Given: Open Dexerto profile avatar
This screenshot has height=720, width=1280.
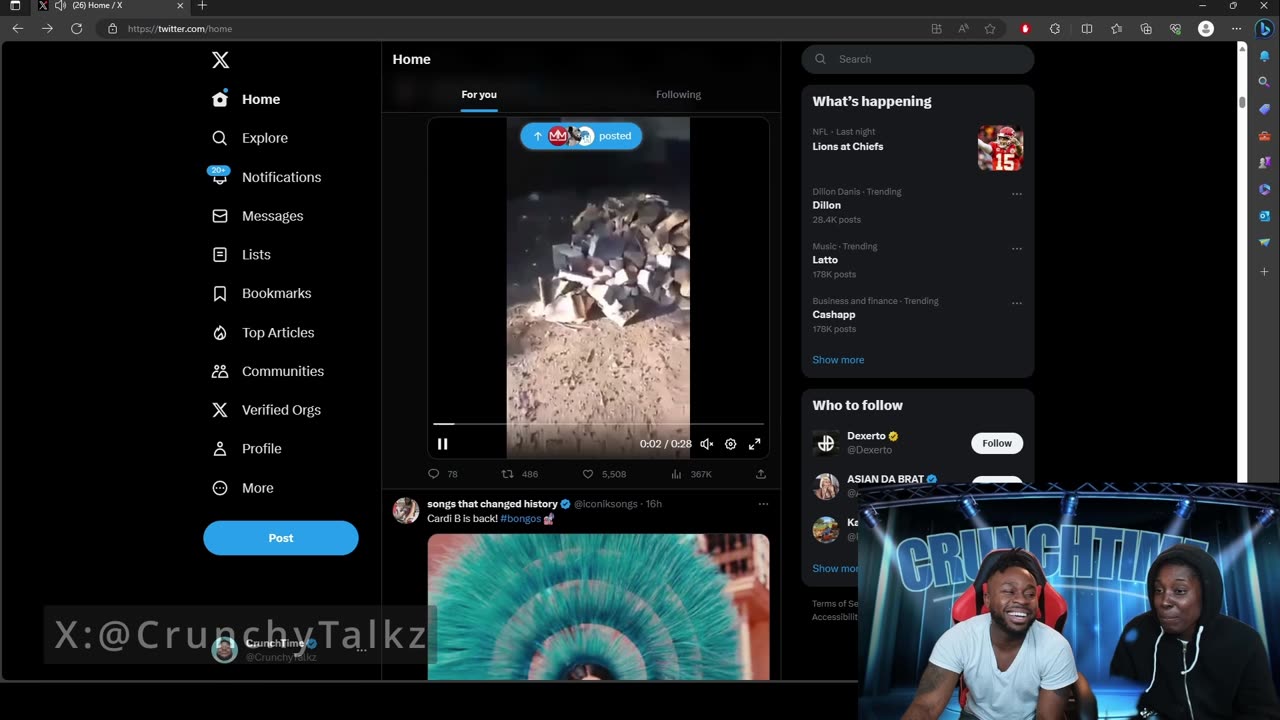Looking at the screenshot, I should point(826,443).
